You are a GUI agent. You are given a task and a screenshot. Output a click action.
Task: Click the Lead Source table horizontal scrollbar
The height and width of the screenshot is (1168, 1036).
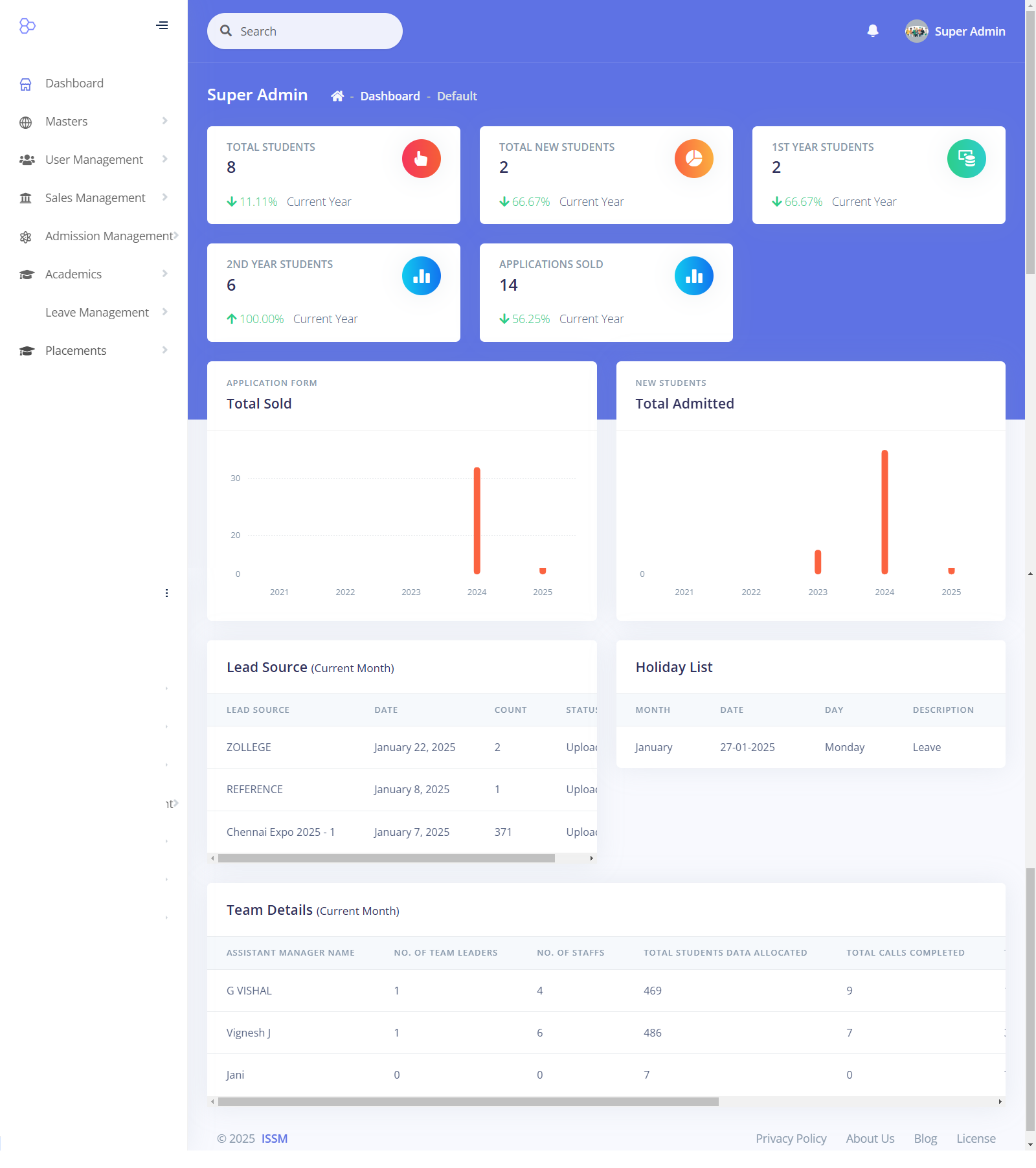387,858
